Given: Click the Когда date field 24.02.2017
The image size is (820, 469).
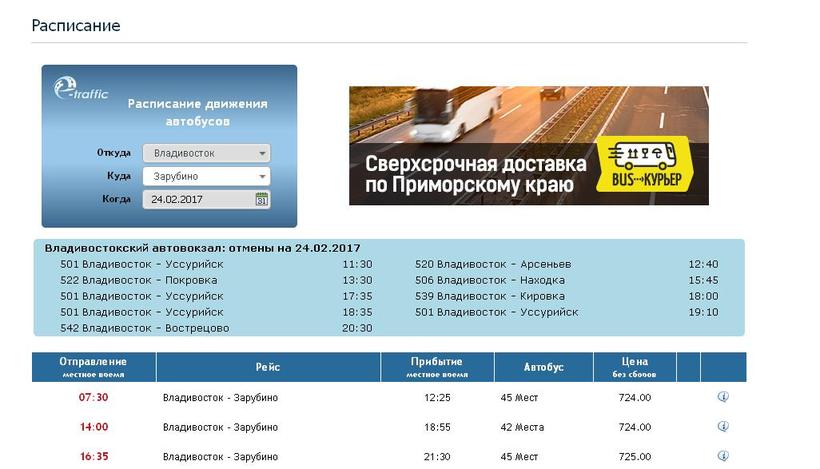Looking at the screenshot, I should coord(198,199).
